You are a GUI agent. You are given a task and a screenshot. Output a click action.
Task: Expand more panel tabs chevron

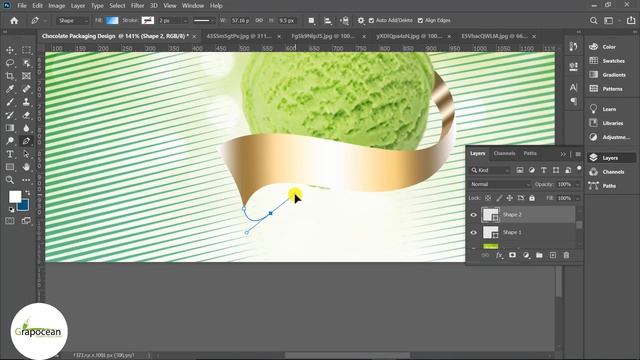(563, 154)
